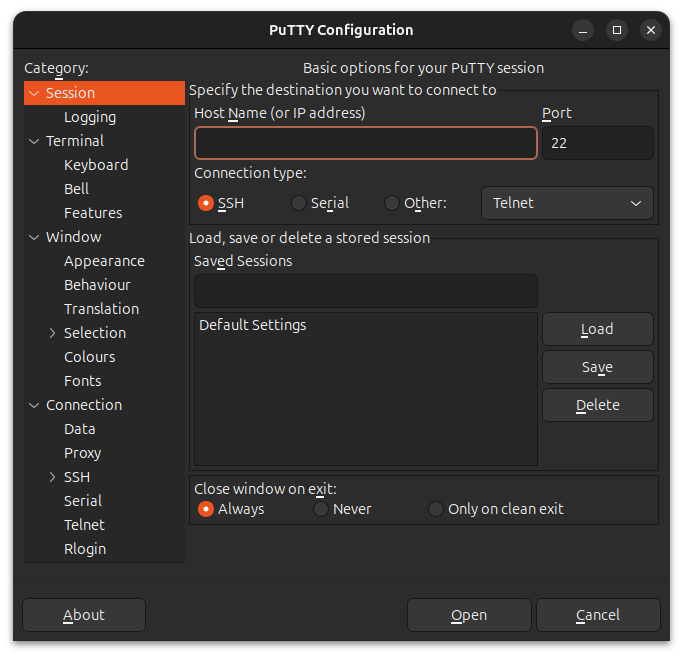This screenshot has height=657, width=683.
Task: Select the Connection category label
Action: tap(84, 405)
